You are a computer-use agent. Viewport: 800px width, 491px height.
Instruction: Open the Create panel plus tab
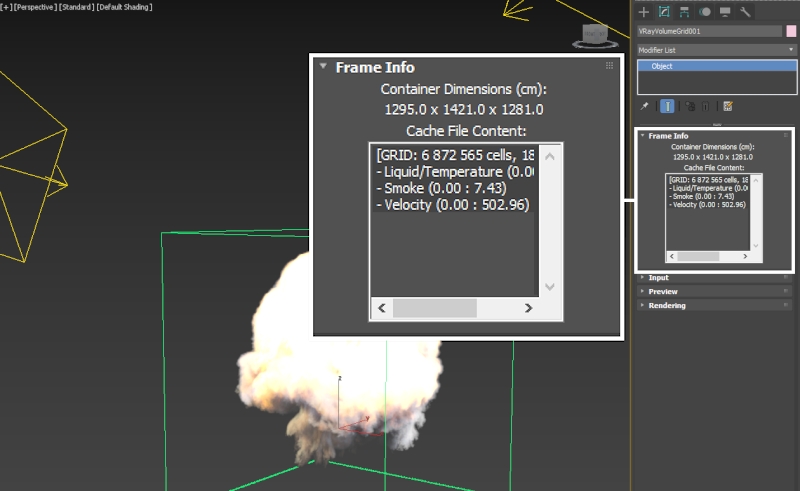point(644,12)
